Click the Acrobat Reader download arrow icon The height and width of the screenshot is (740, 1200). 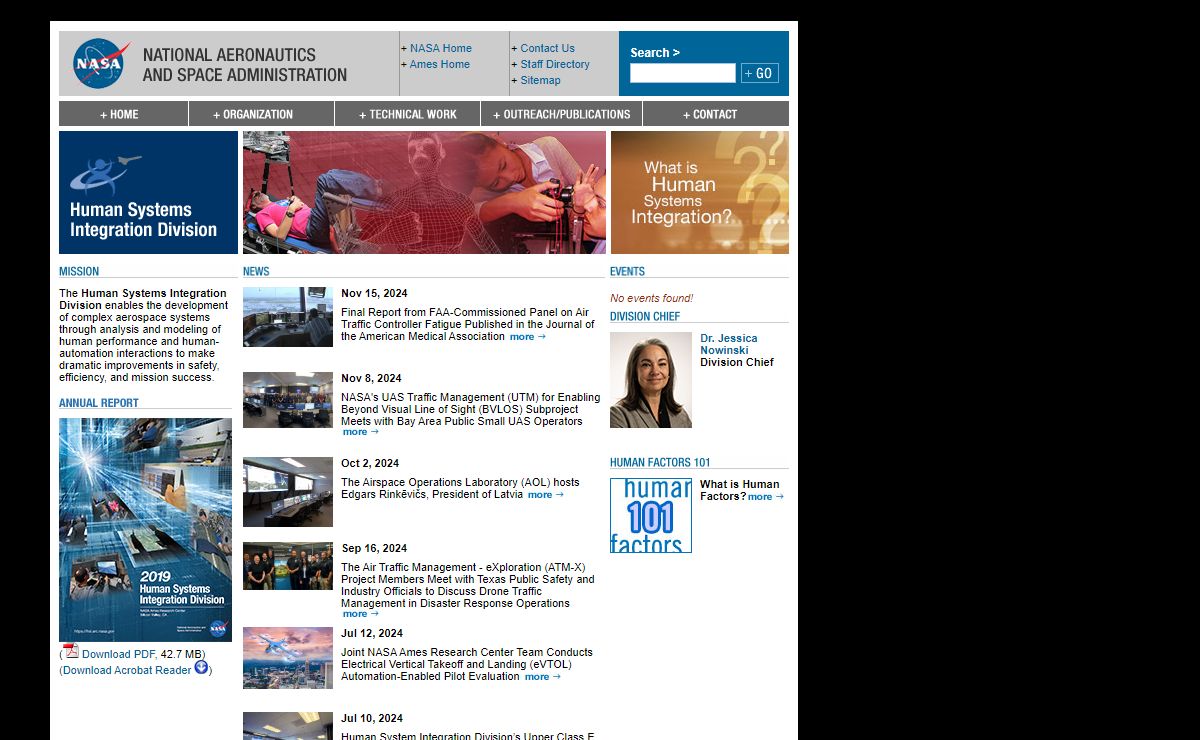pos(201,667)
